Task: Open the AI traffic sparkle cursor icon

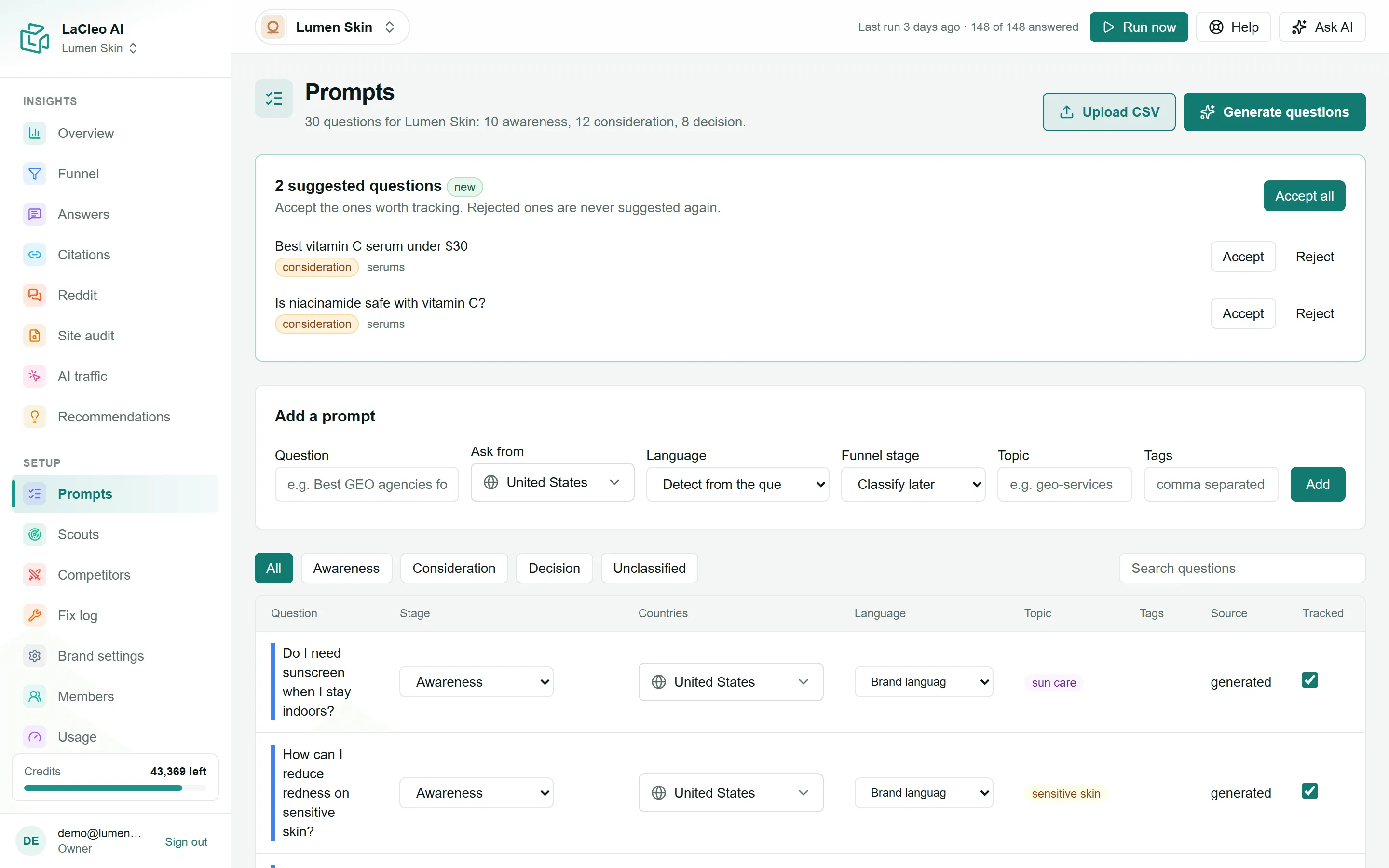Action: click(x=34, y=376)
